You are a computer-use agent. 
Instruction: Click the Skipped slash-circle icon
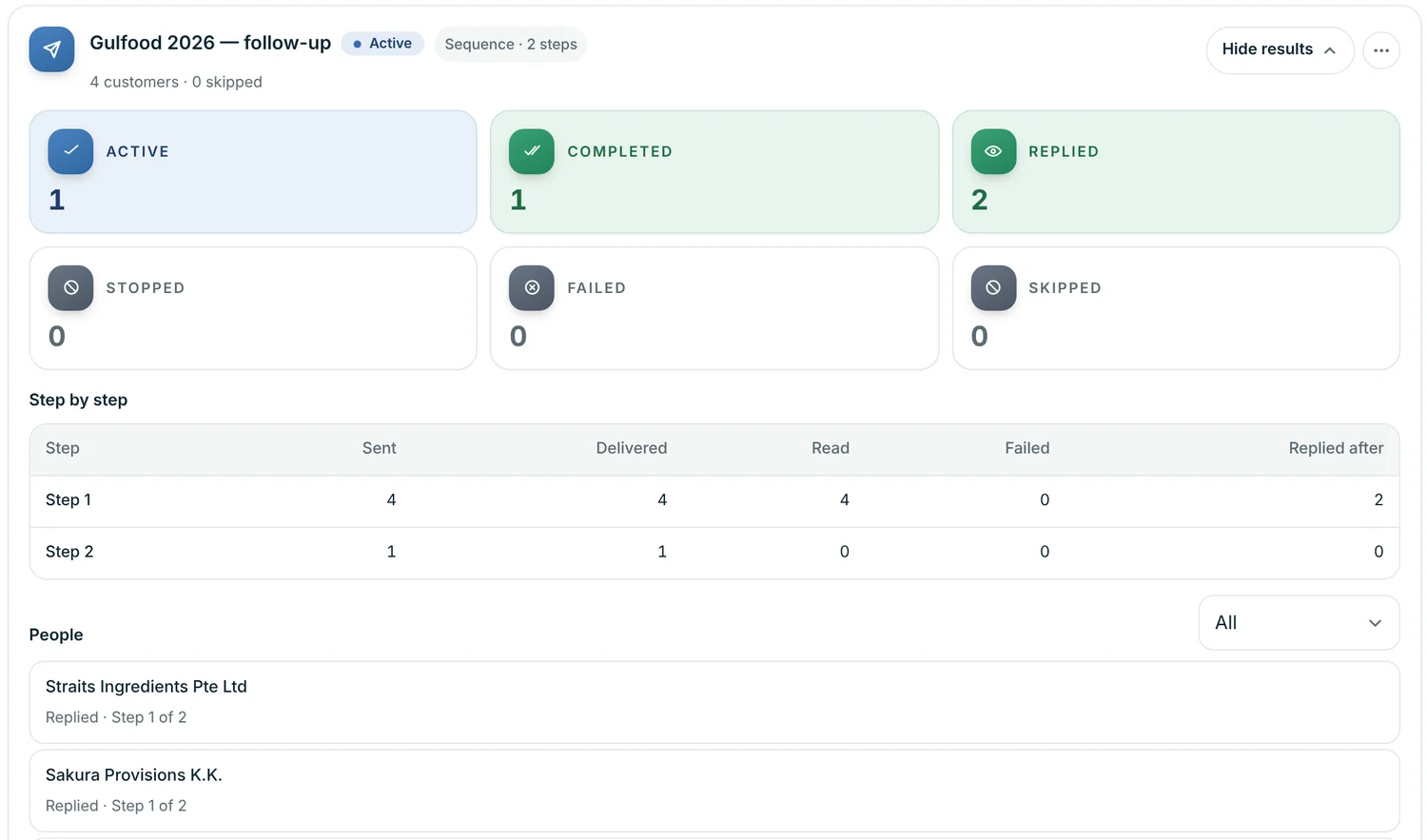pyautogui.click(x=993, y=288)
